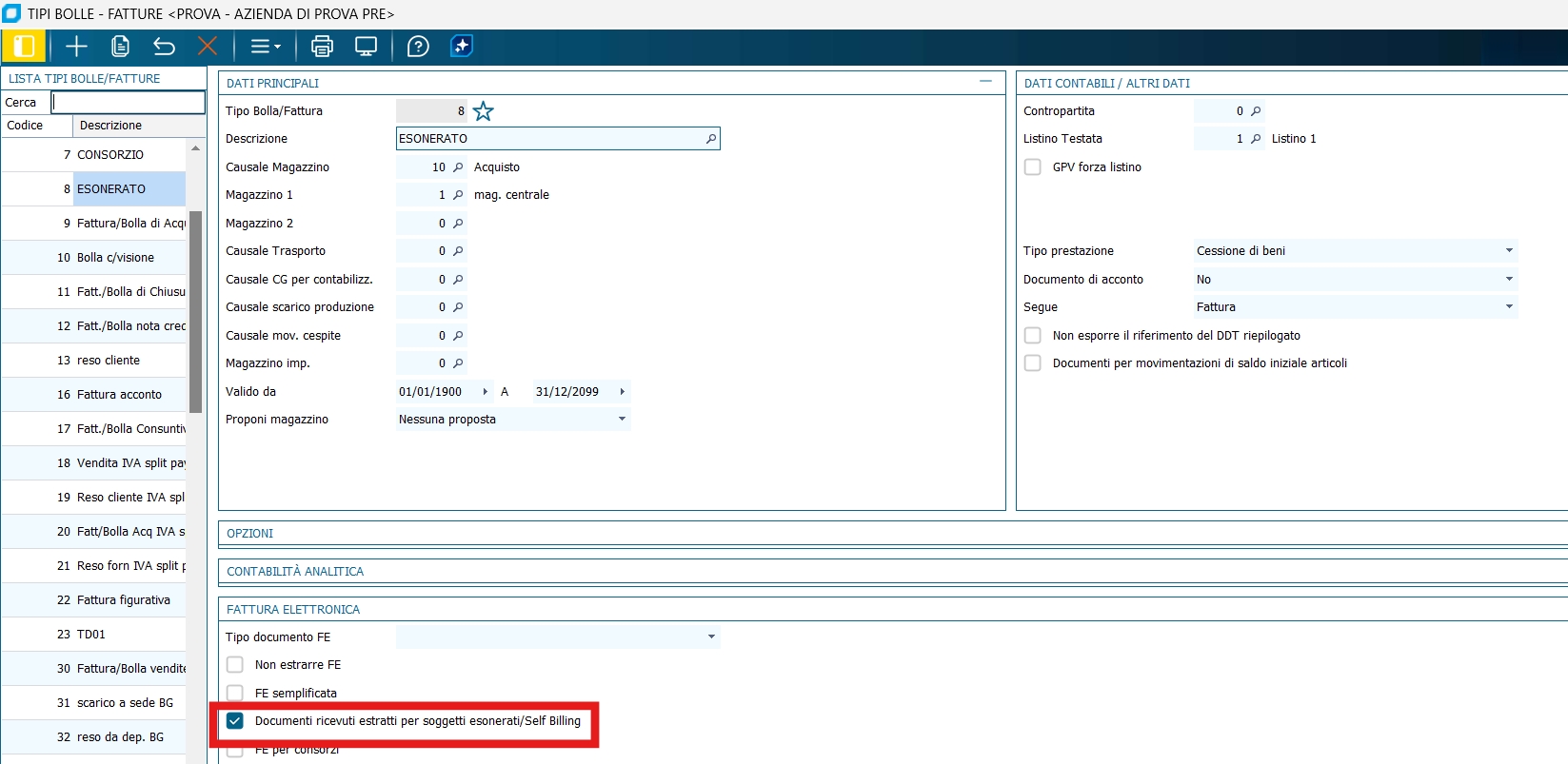This screenshot has width=1568, height=764.
Task: Click the list vertical scrollbar
Action: coord(196,312)
